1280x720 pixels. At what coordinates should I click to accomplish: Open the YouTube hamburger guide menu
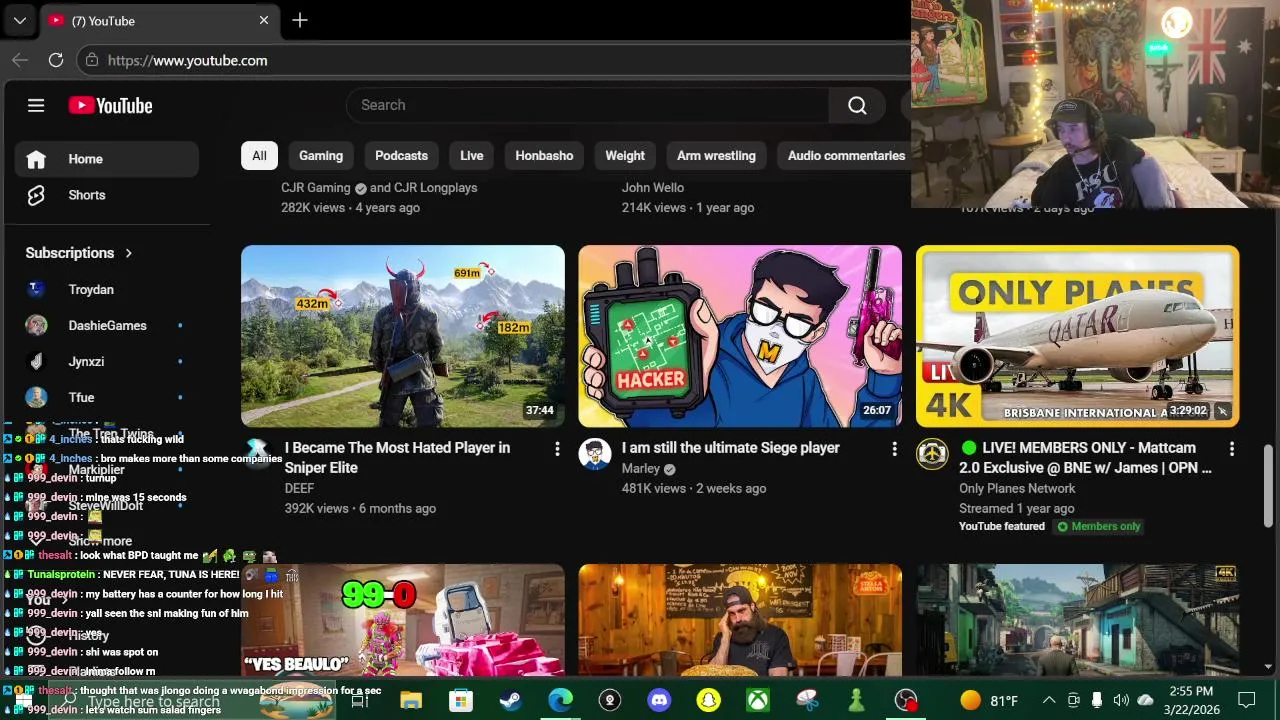click(36, 105)
